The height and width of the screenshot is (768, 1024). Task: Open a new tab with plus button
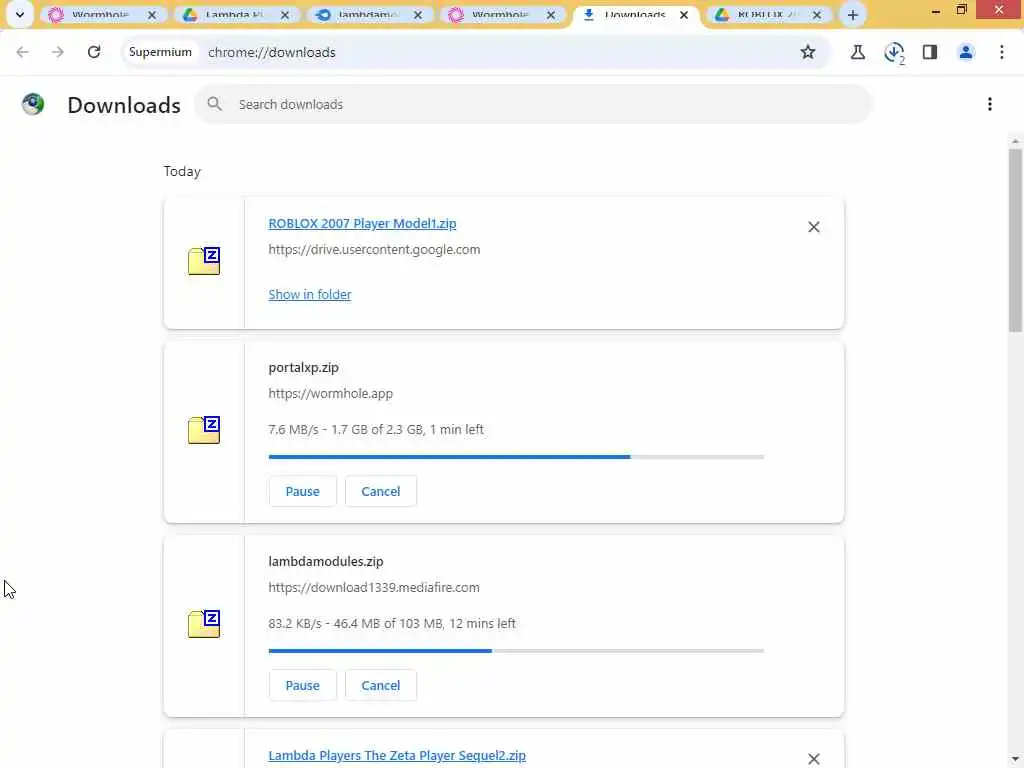click(853, 15)
